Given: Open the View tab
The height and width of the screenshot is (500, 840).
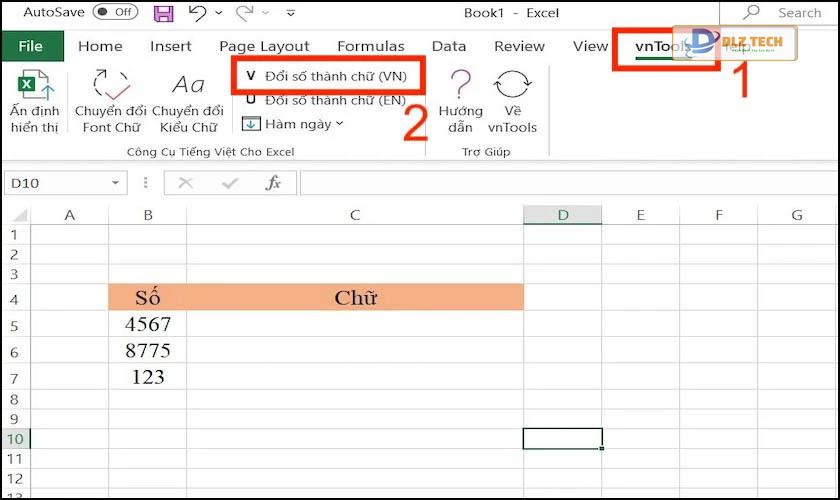Looking at the screenshot, I should tap(590, 46).
